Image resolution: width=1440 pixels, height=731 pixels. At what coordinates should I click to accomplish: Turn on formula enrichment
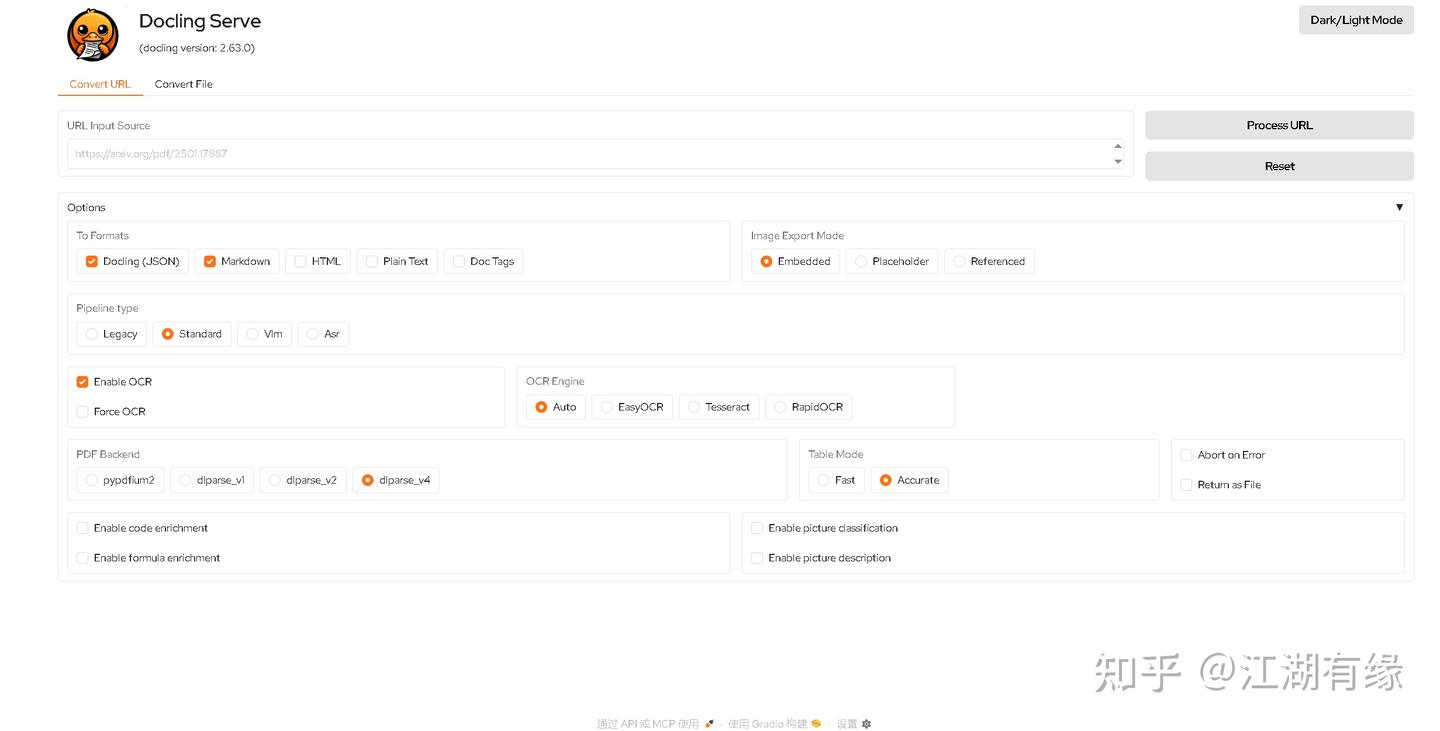point(83,558)
